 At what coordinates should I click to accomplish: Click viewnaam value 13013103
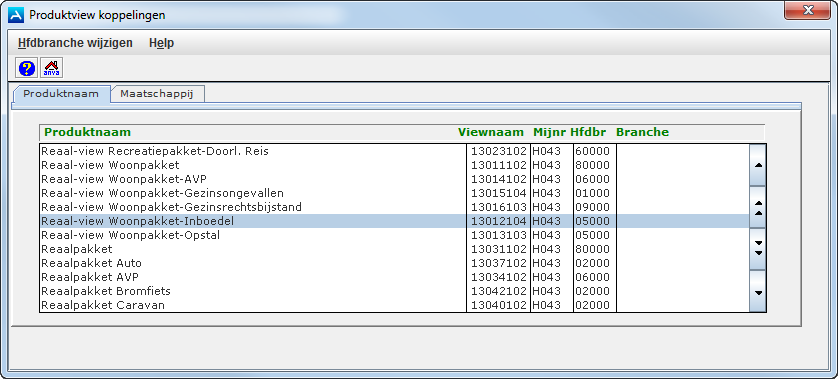tap(499, 235)
